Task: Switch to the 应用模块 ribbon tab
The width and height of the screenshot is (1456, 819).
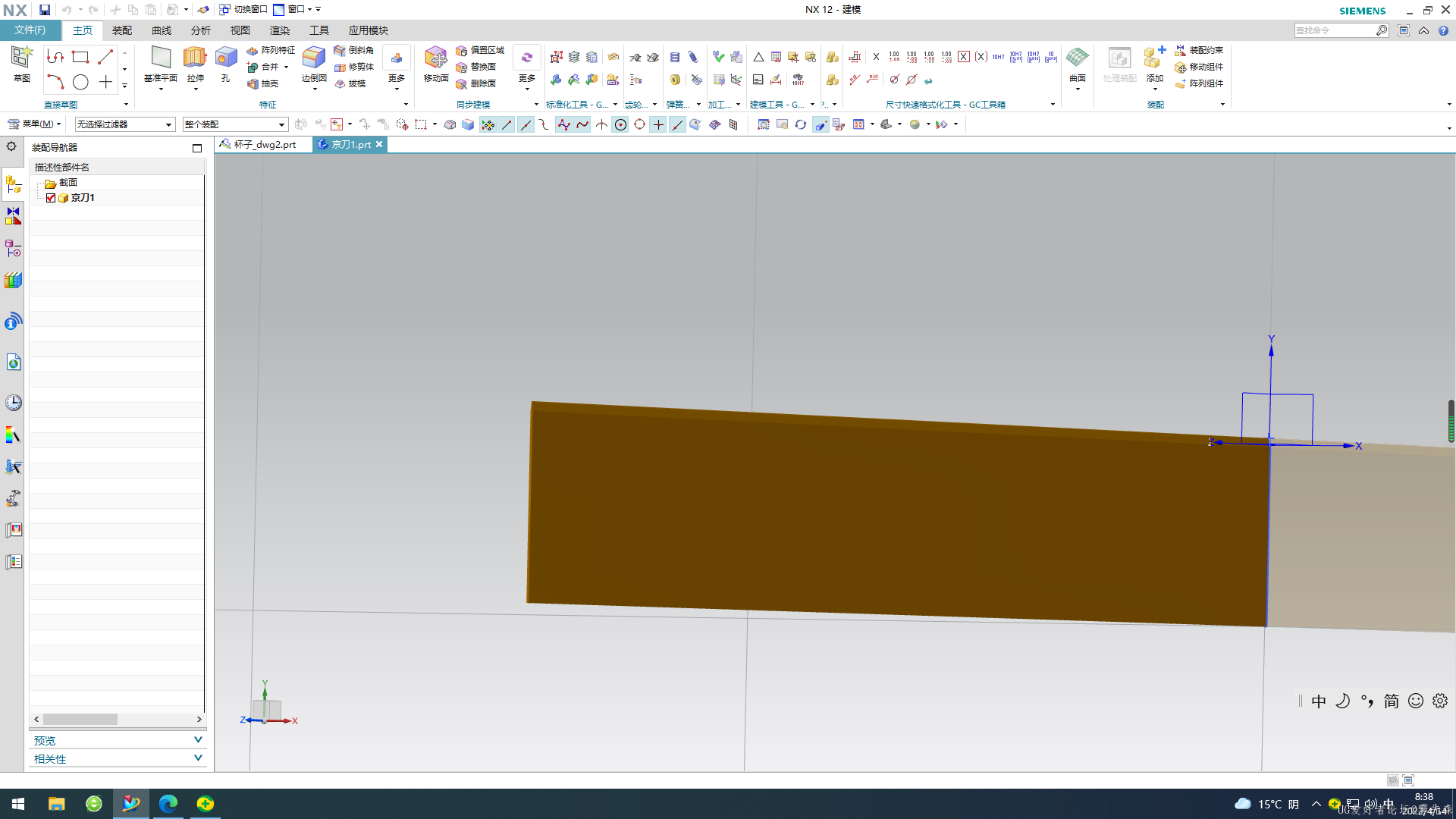Action: pyautogui.click(x=368, y=30)
